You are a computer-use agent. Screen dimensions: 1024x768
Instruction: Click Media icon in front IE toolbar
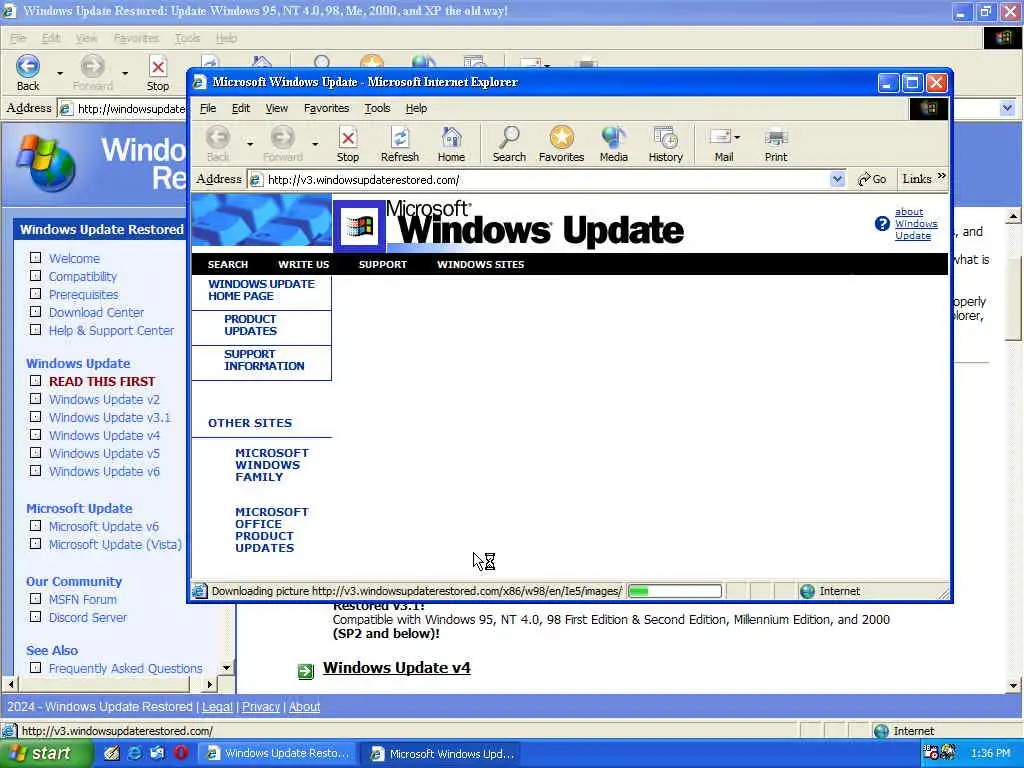tap(613, 138)
